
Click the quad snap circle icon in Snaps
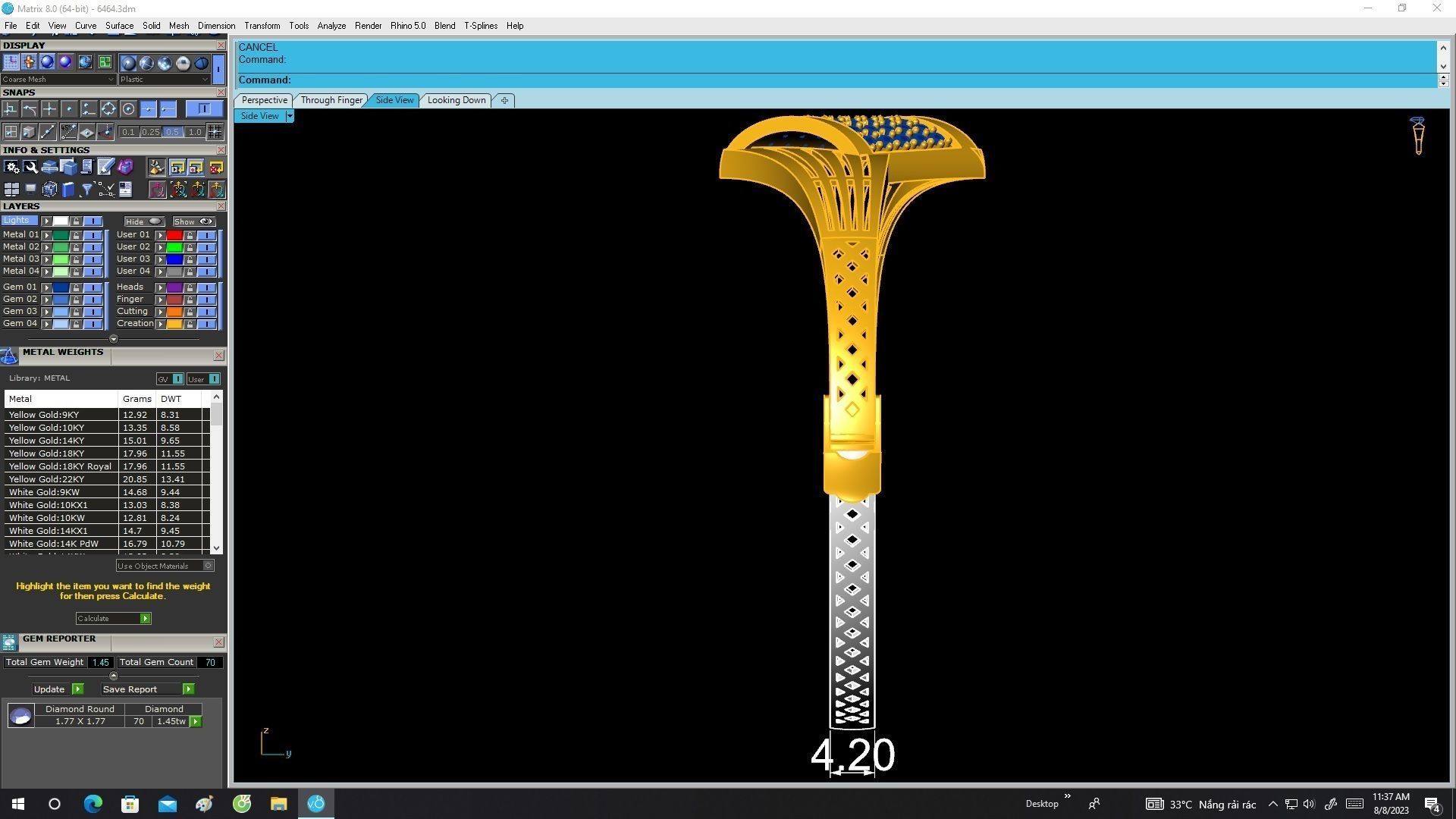[108, 110]
